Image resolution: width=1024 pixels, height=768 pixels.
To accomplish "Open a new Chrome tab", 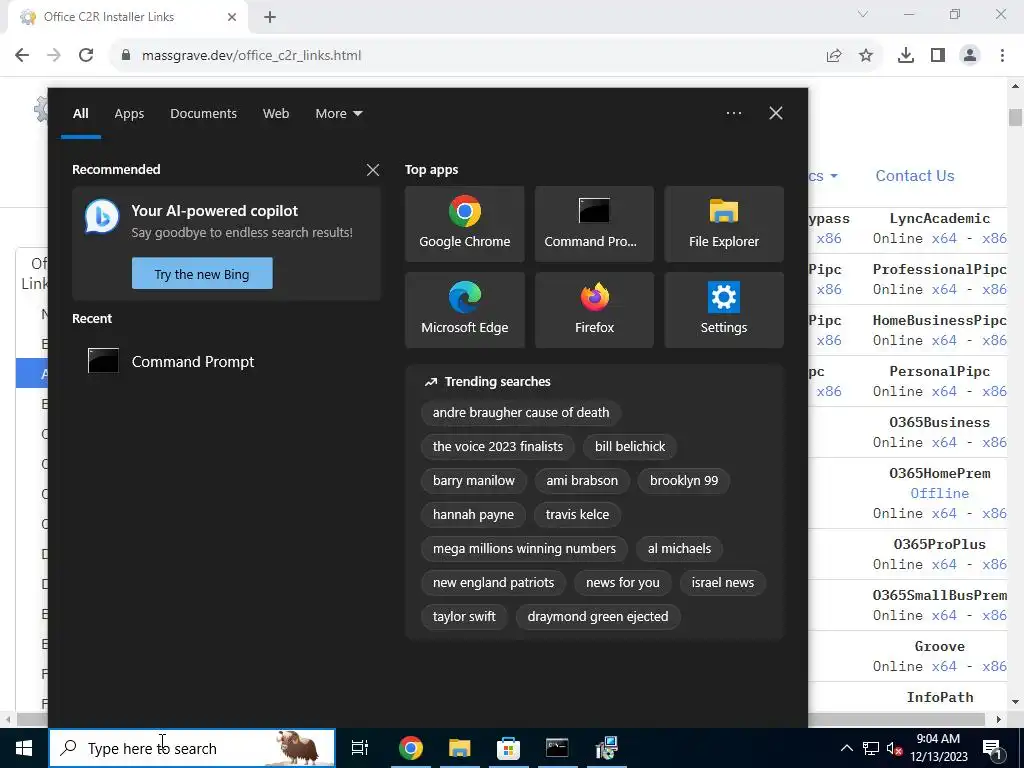I will click(270, 18).
